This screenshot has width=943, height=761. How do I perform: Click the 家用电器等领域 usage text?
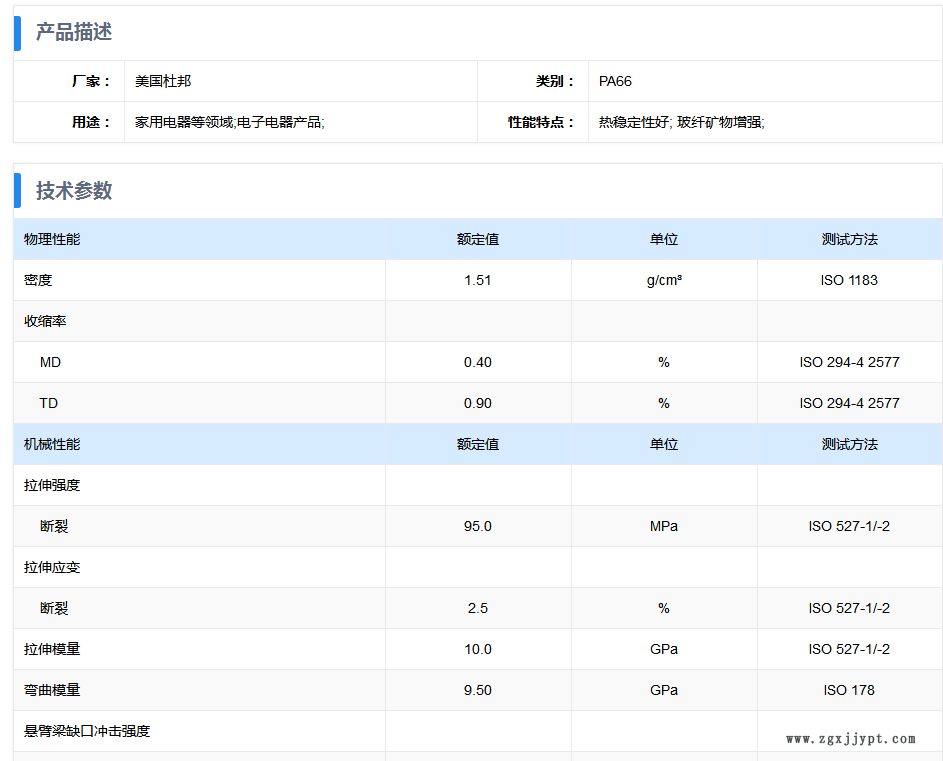183,122
